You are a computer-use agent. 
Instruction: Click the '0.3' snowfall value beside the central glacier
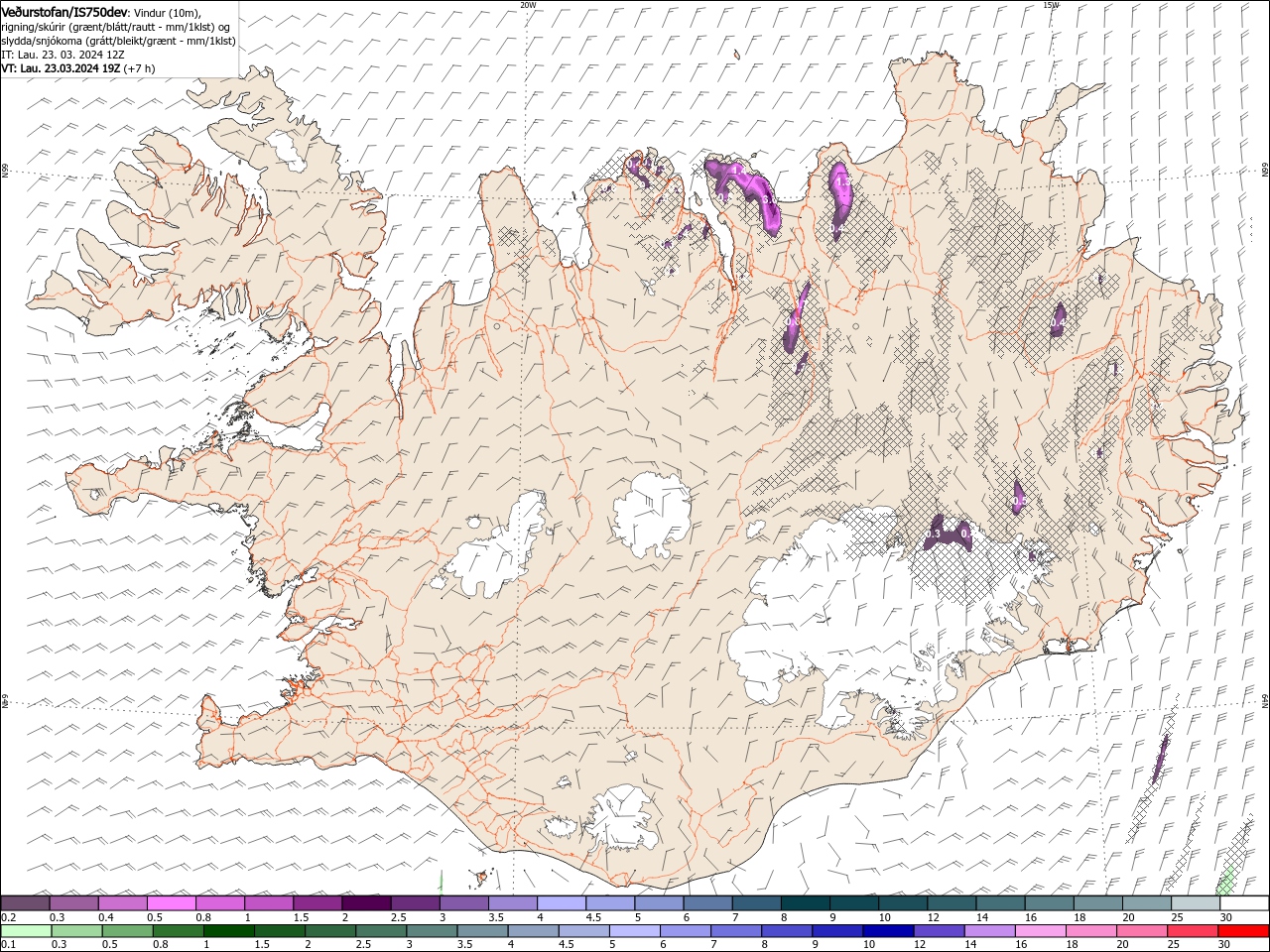click(933, 535)
